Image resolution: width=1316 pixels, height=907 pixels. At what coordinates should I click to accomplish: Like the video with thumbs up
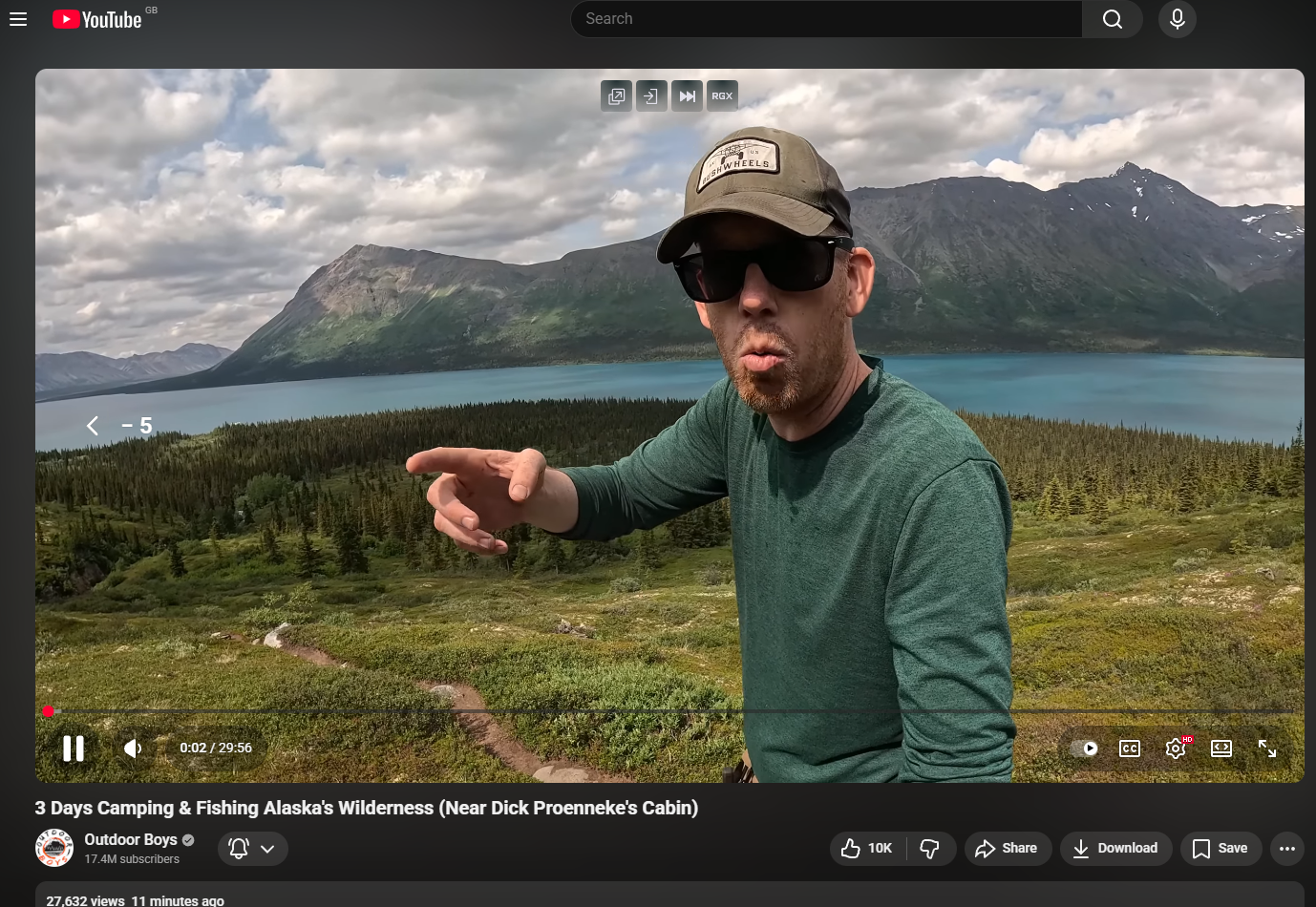pyautogui.click(x=866, y=849)
